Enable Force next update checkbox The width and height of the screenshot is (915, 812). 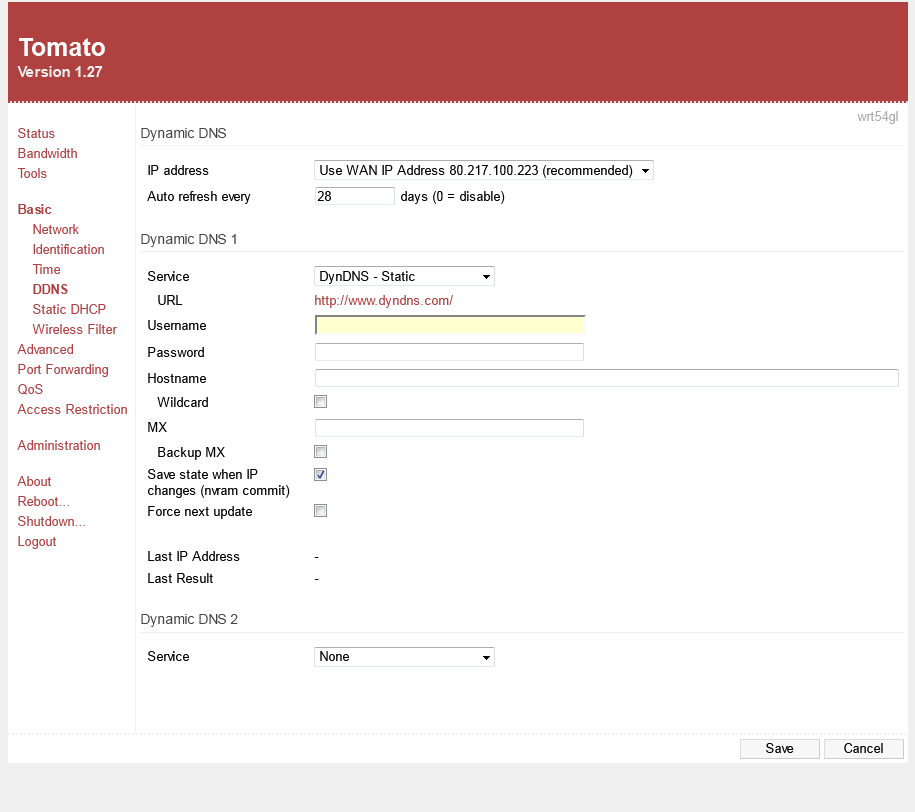(x=321, y=511)
